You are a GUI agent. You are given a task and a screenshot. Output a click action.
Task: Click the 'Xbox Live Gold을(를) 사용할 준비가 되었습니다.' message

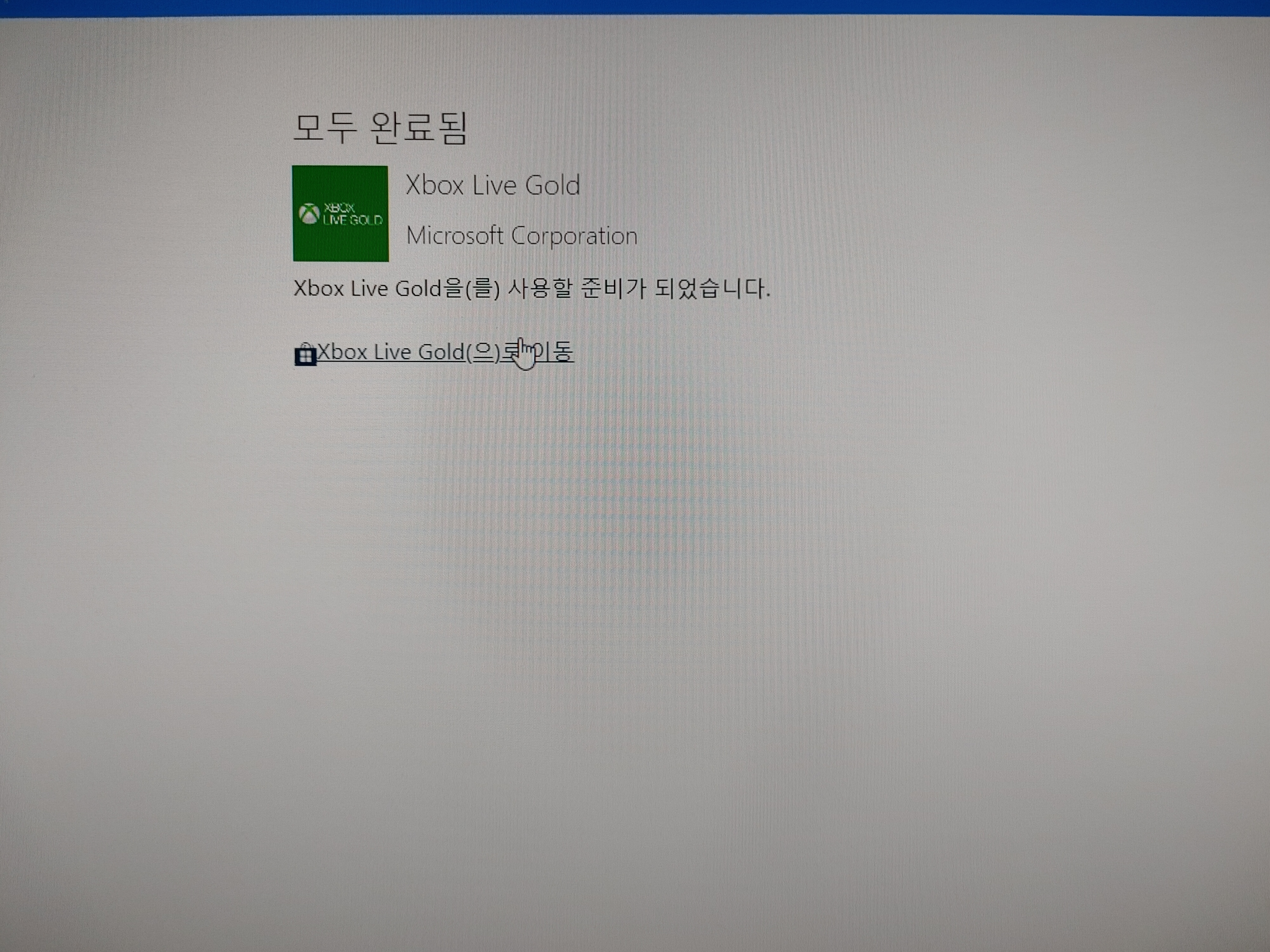532,288
